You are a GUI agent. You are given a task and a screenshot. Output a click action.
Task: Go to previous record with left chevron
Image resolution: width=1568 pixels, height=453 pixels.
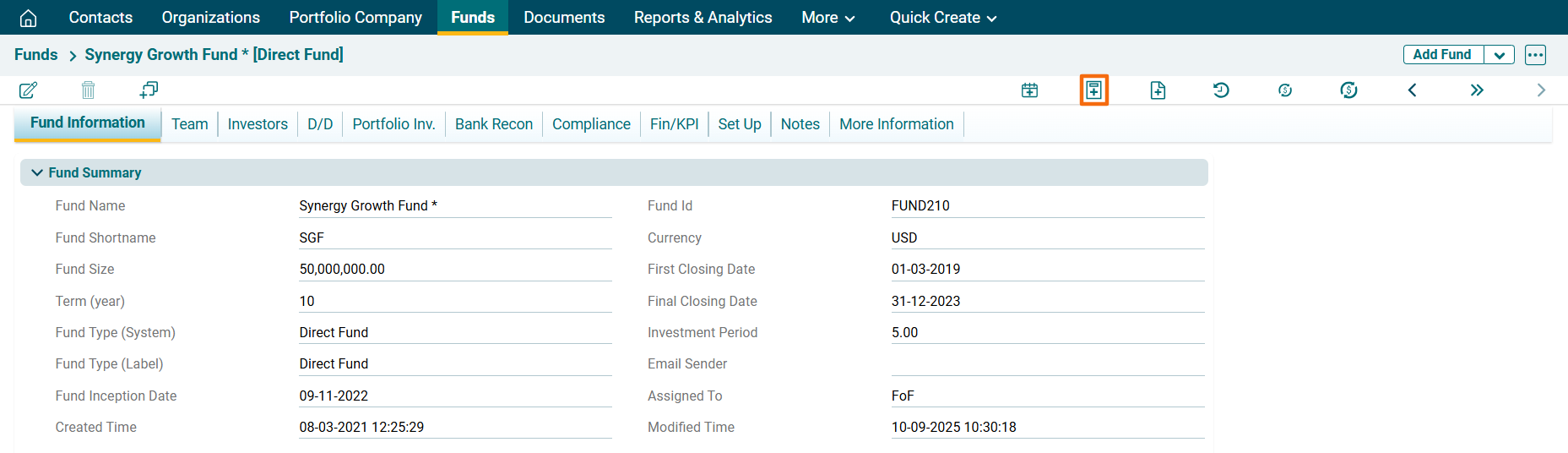click(1412, 90)
